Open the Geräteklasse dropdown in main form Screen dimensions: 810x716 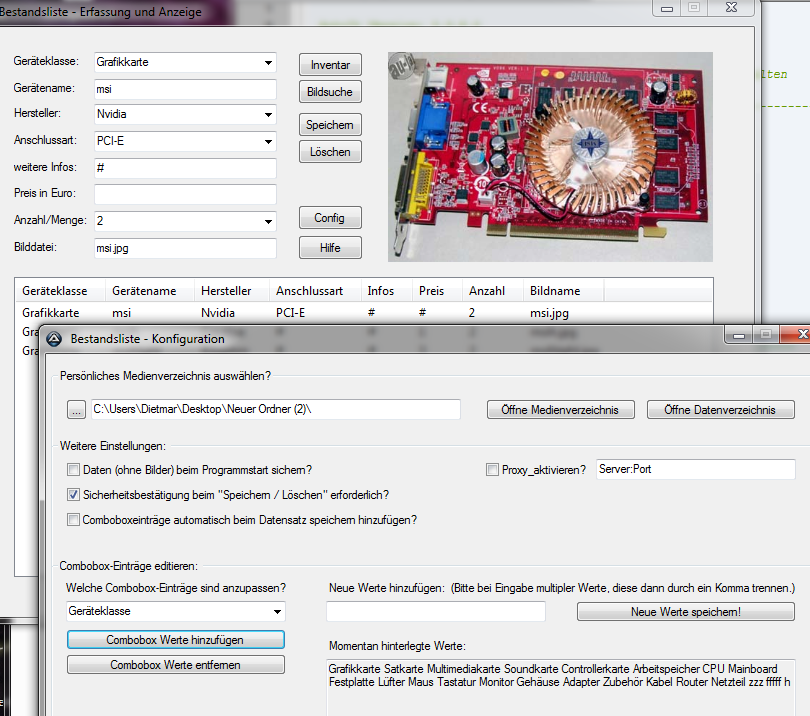[268, 63]
